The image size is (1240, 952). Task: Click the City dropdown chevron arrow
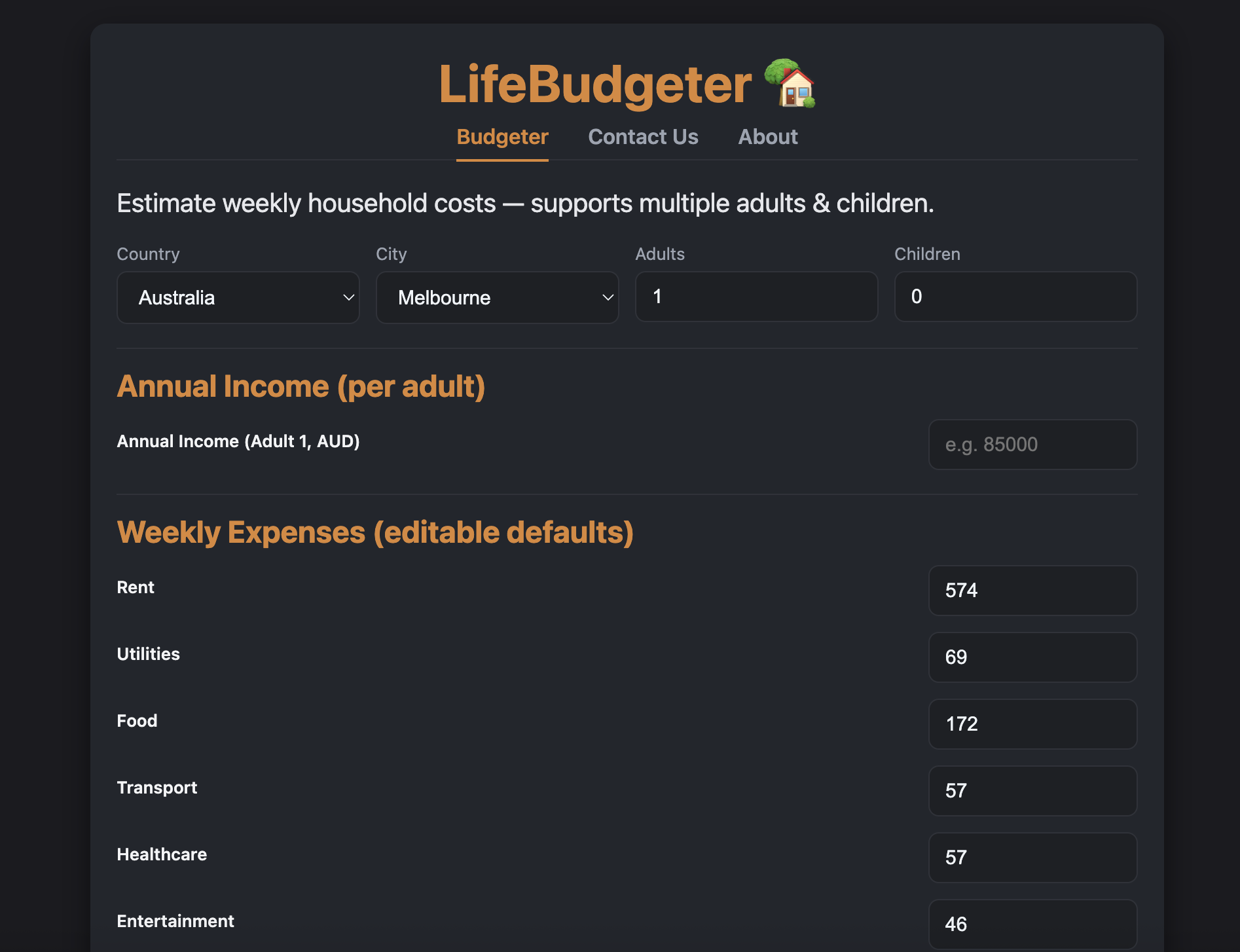point(608,298)
